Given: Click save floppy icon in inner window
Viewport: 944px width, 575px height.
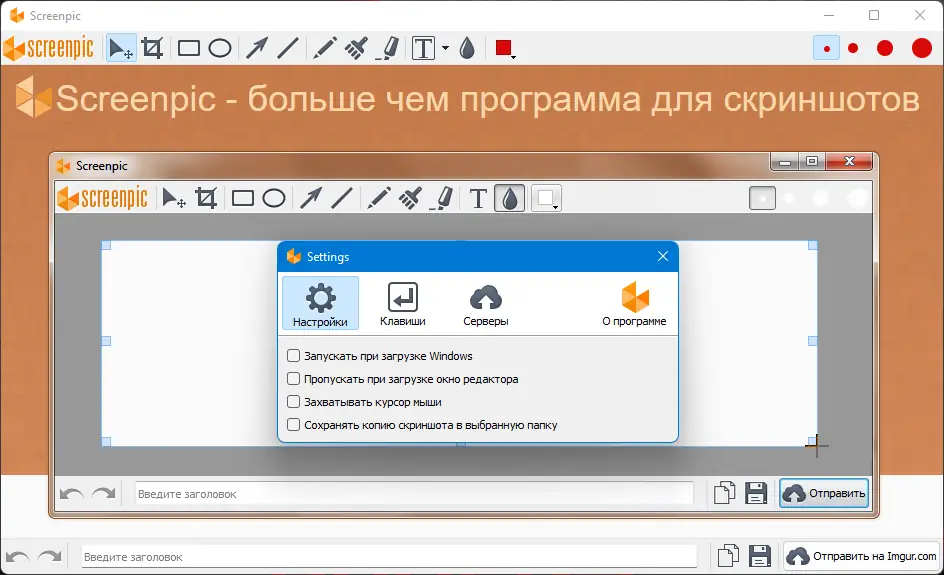Looking at the screenshot, I should tap(756, 493).
